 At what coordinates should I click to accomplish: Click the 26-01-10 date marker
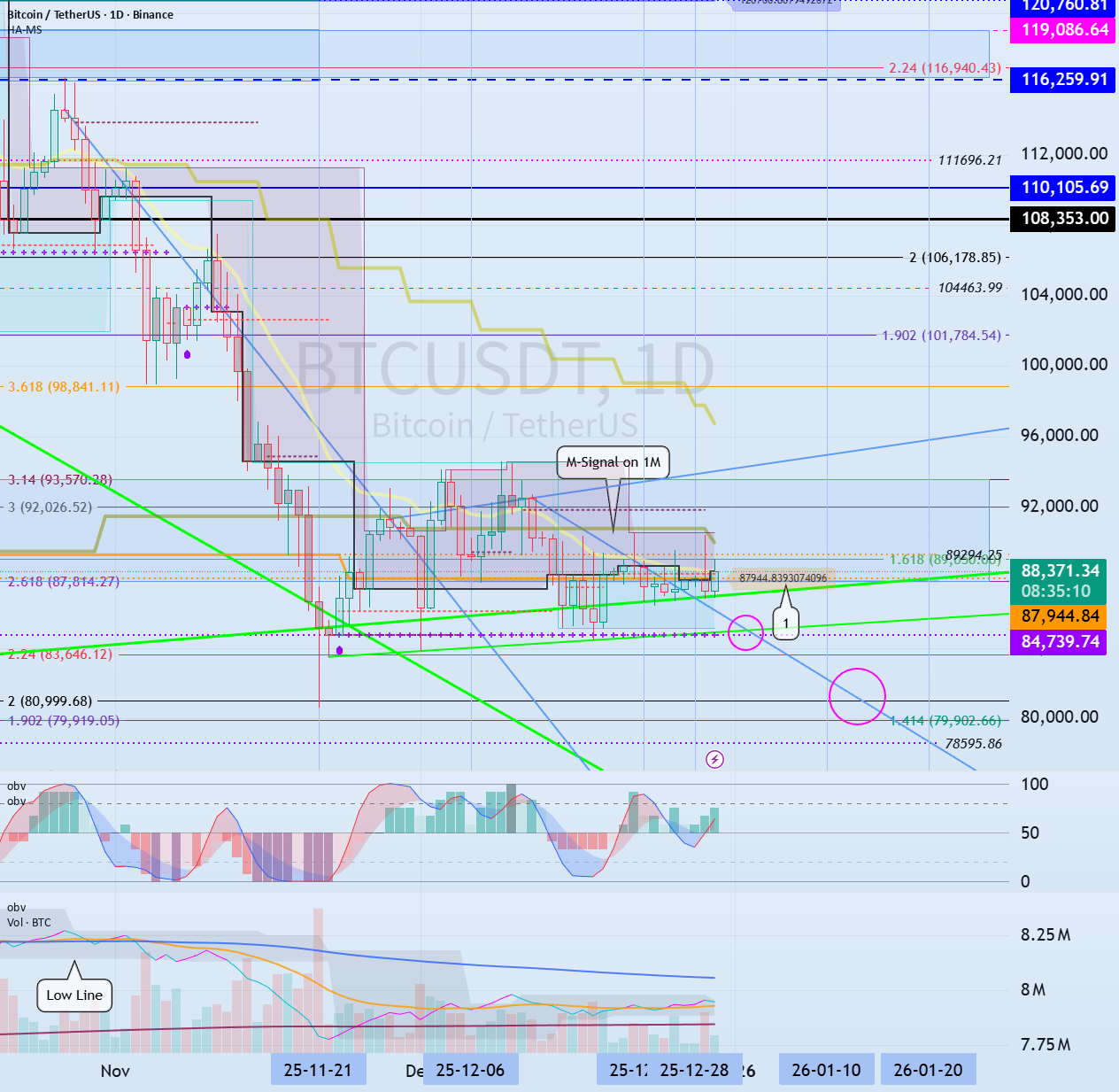[827, 1070]
